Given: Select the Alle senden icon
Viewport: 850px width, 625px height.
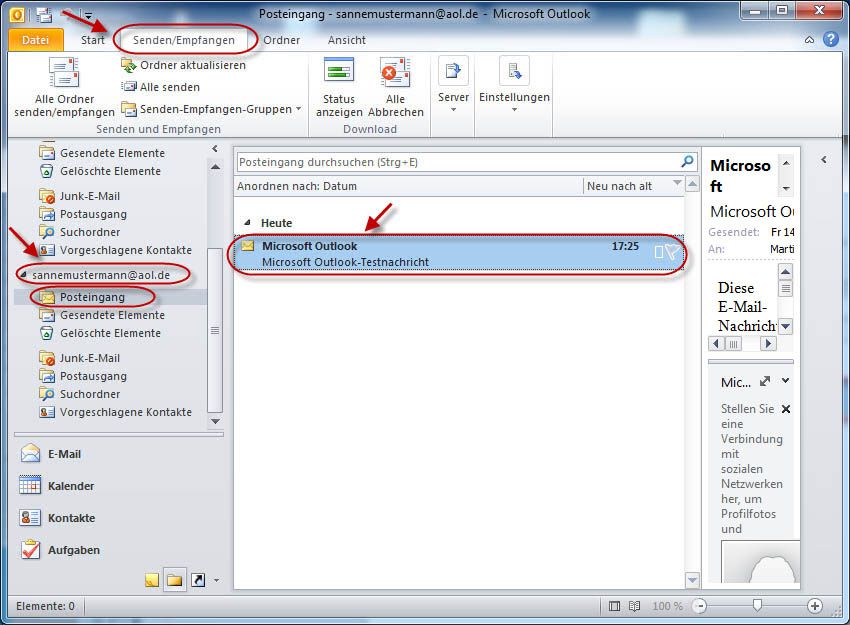Looking at the screenshot, I should (x=129, y=87).
